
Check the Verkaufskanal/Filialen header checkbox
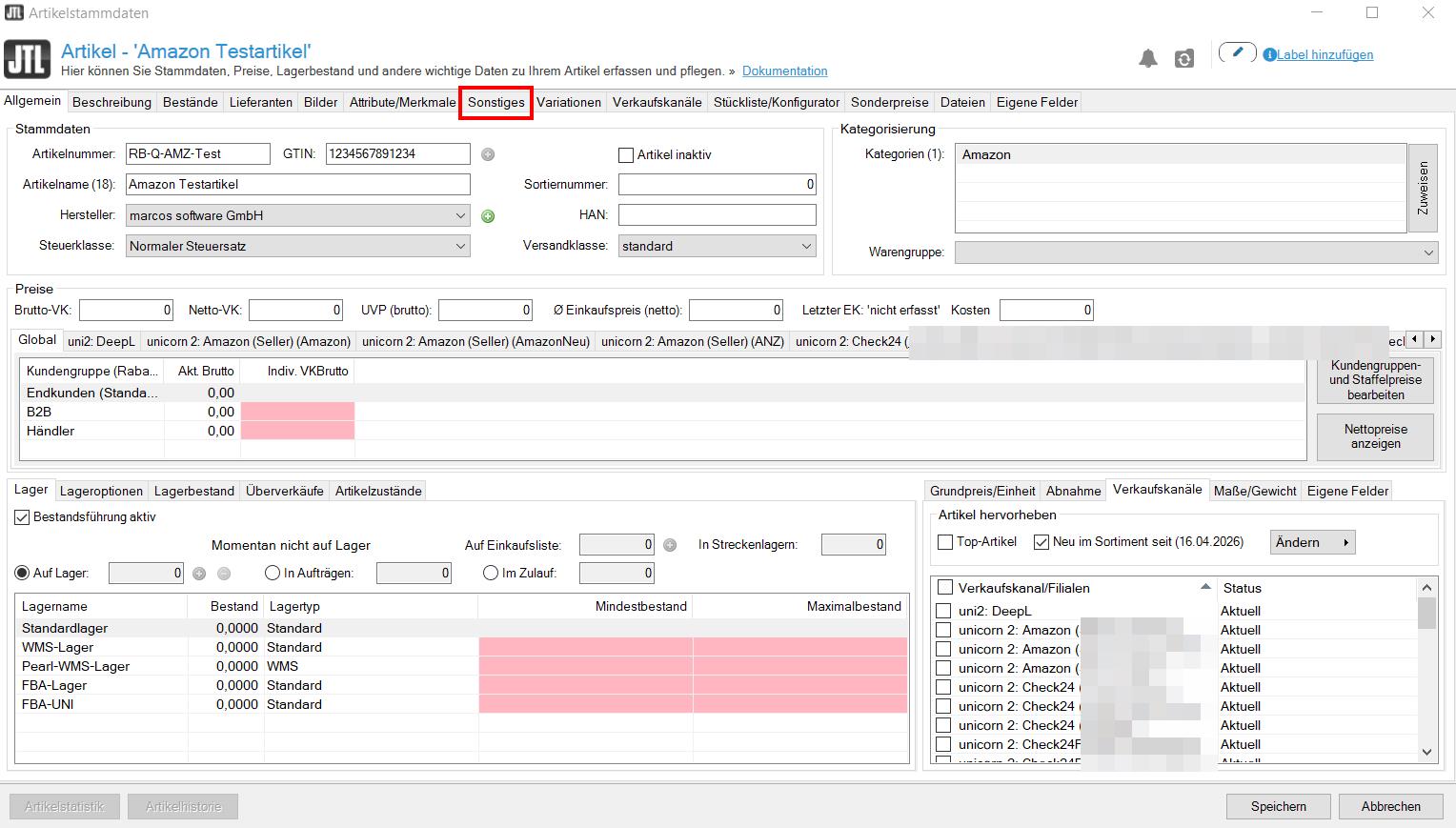945,588
